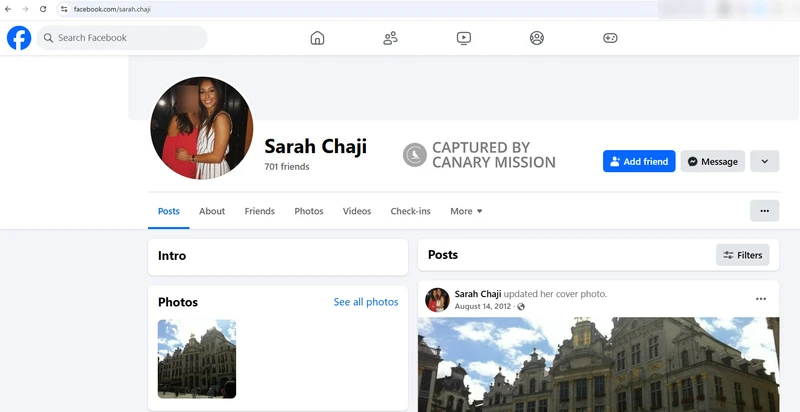Expand the chevron dropdown beside Message

(764, 161)
